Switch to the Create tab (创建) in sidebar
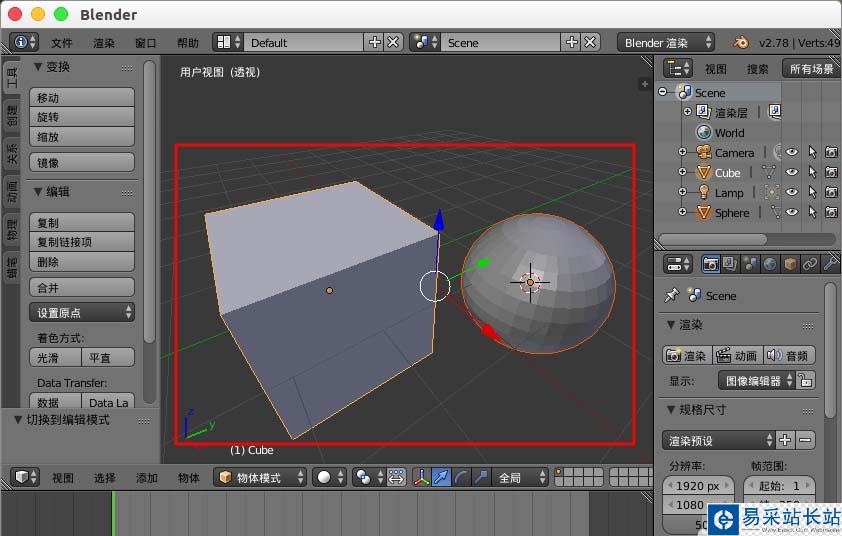 pos(12,113)
